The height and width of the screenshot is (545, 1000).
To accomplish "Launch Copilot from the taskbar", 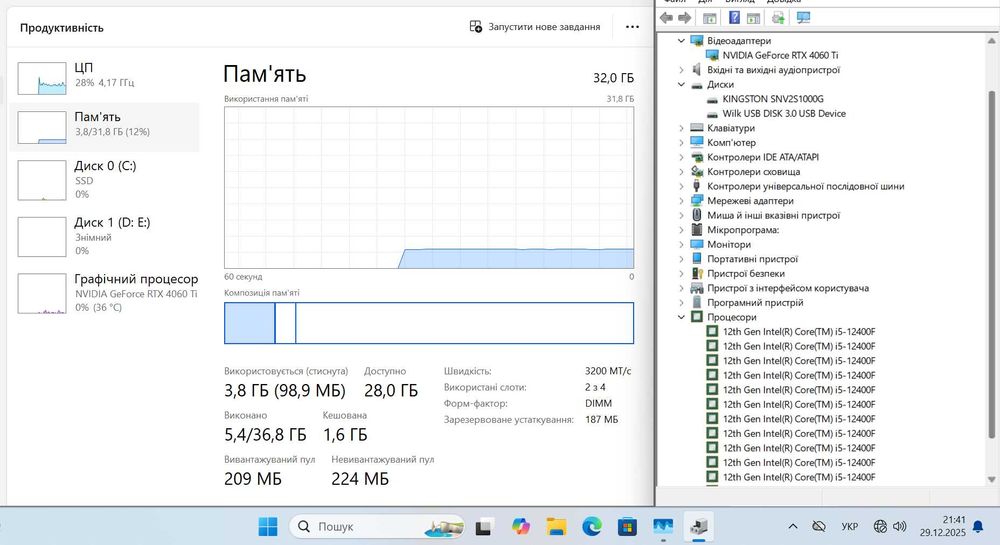I will point(520,527).
